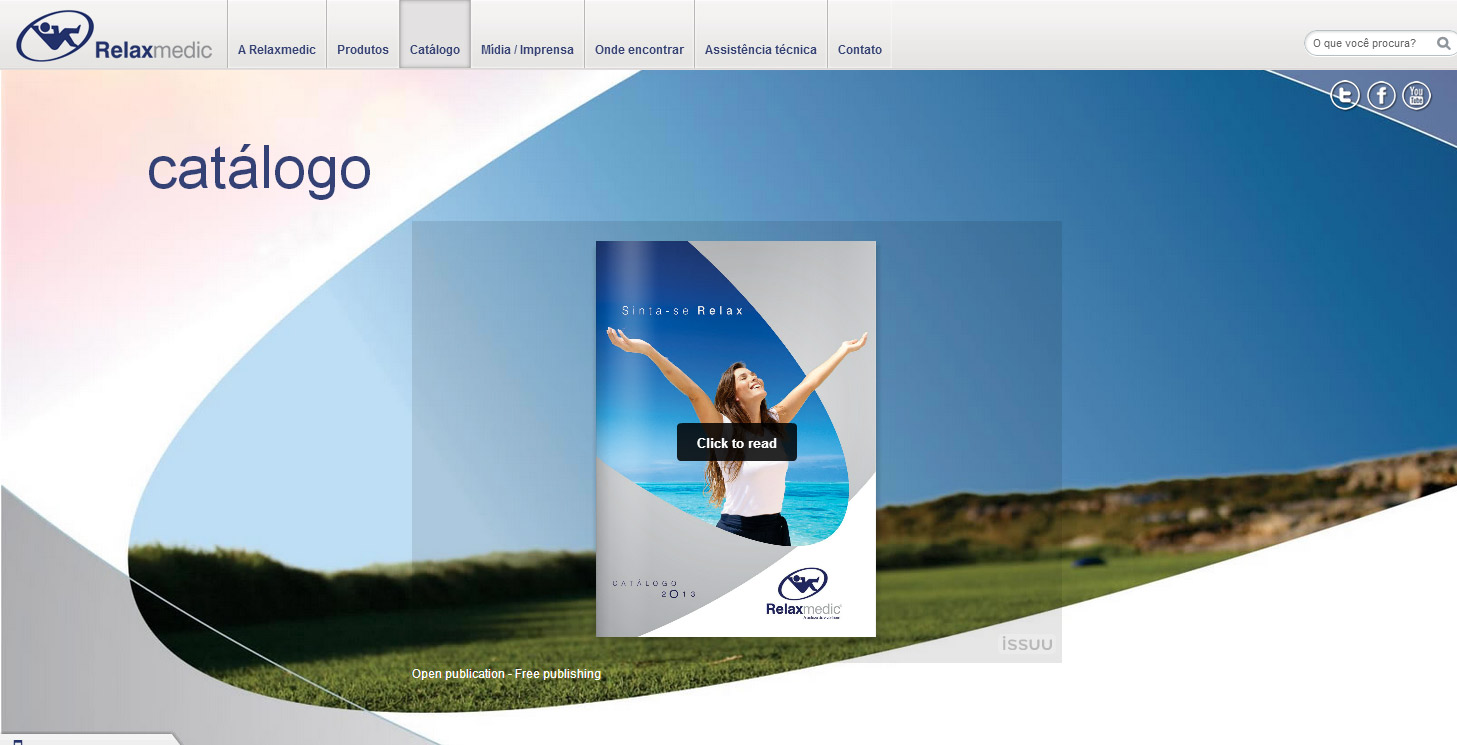Viewport: 1457px width, 745px height.
Task: Follow the Open publication link
Action: [458, 674]
